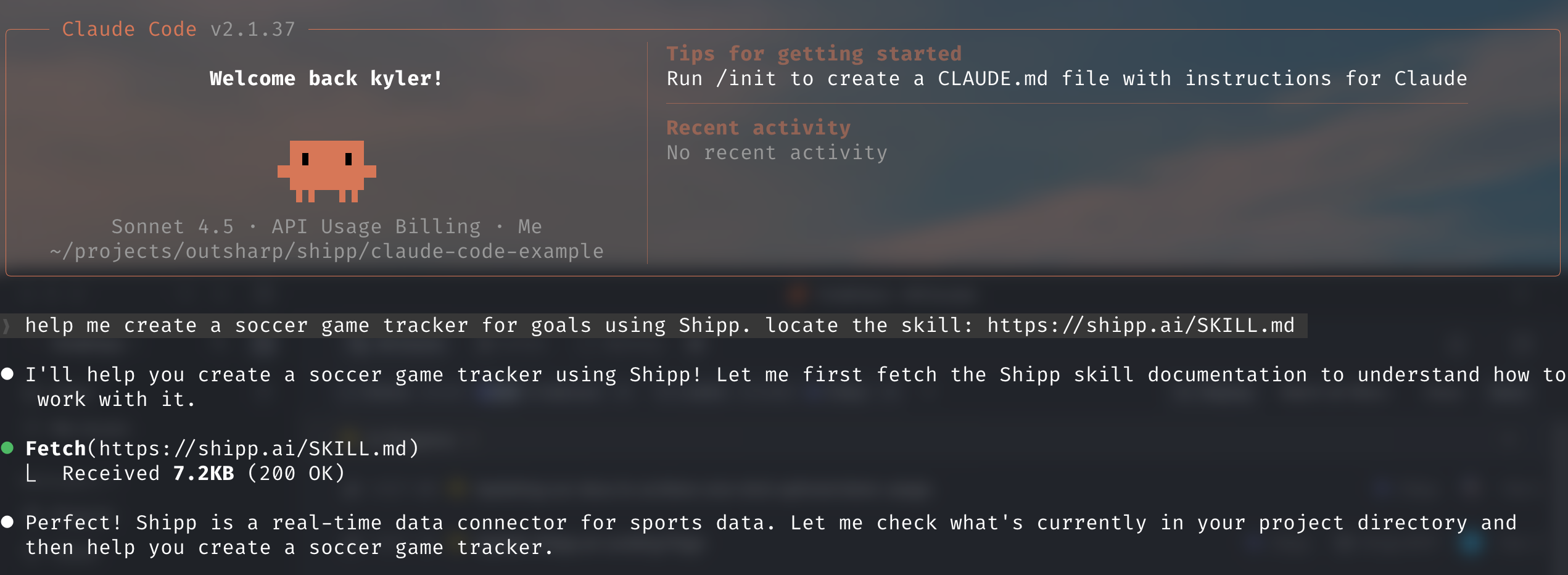This screenshot has width=1568, height=575.
Task: Click the /init command in the tip
Action: click(x=746, y=78)
